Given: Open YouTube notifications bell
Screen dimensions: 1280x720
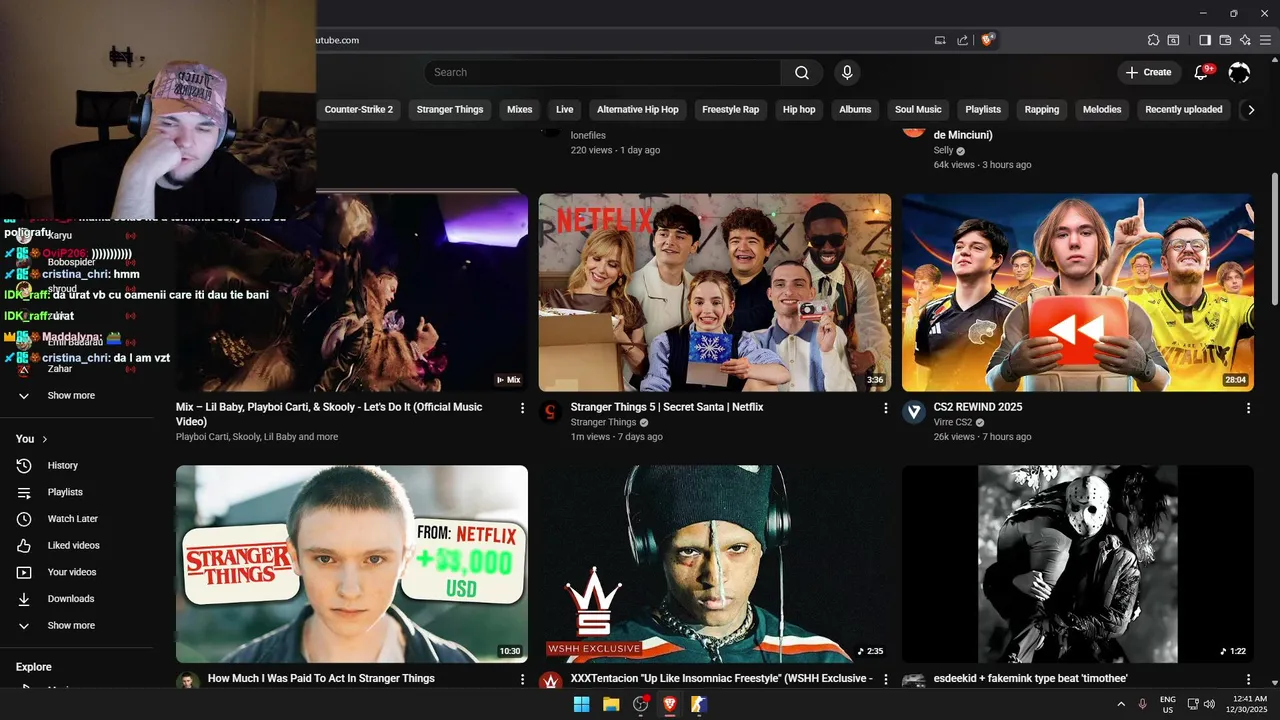Looking at the screenshot, I should pyautogui.click(x=1202, y=72).
